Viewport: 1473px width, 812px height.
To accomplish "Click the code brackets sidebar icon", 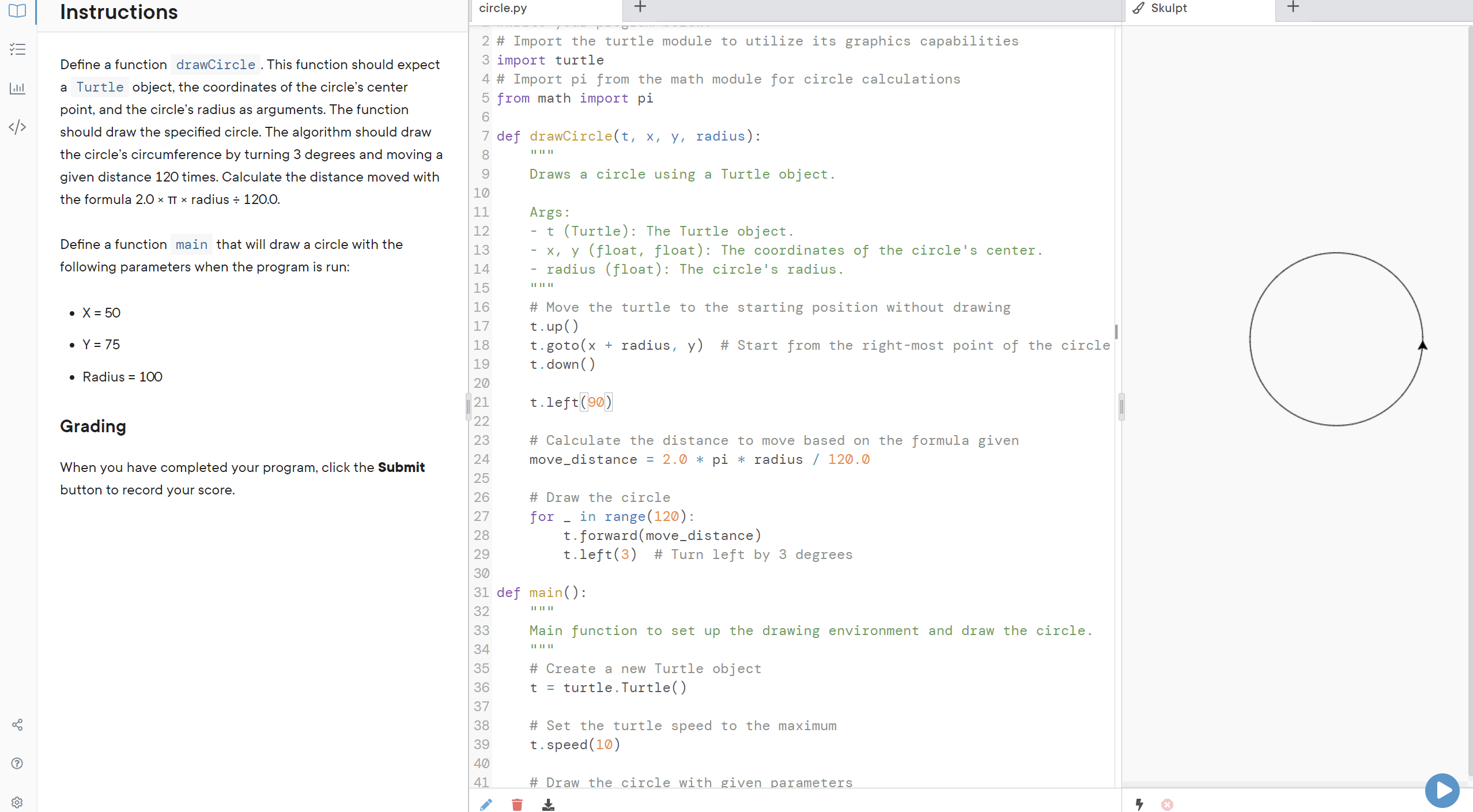I will pyautogui.click(x=17, y=127).
